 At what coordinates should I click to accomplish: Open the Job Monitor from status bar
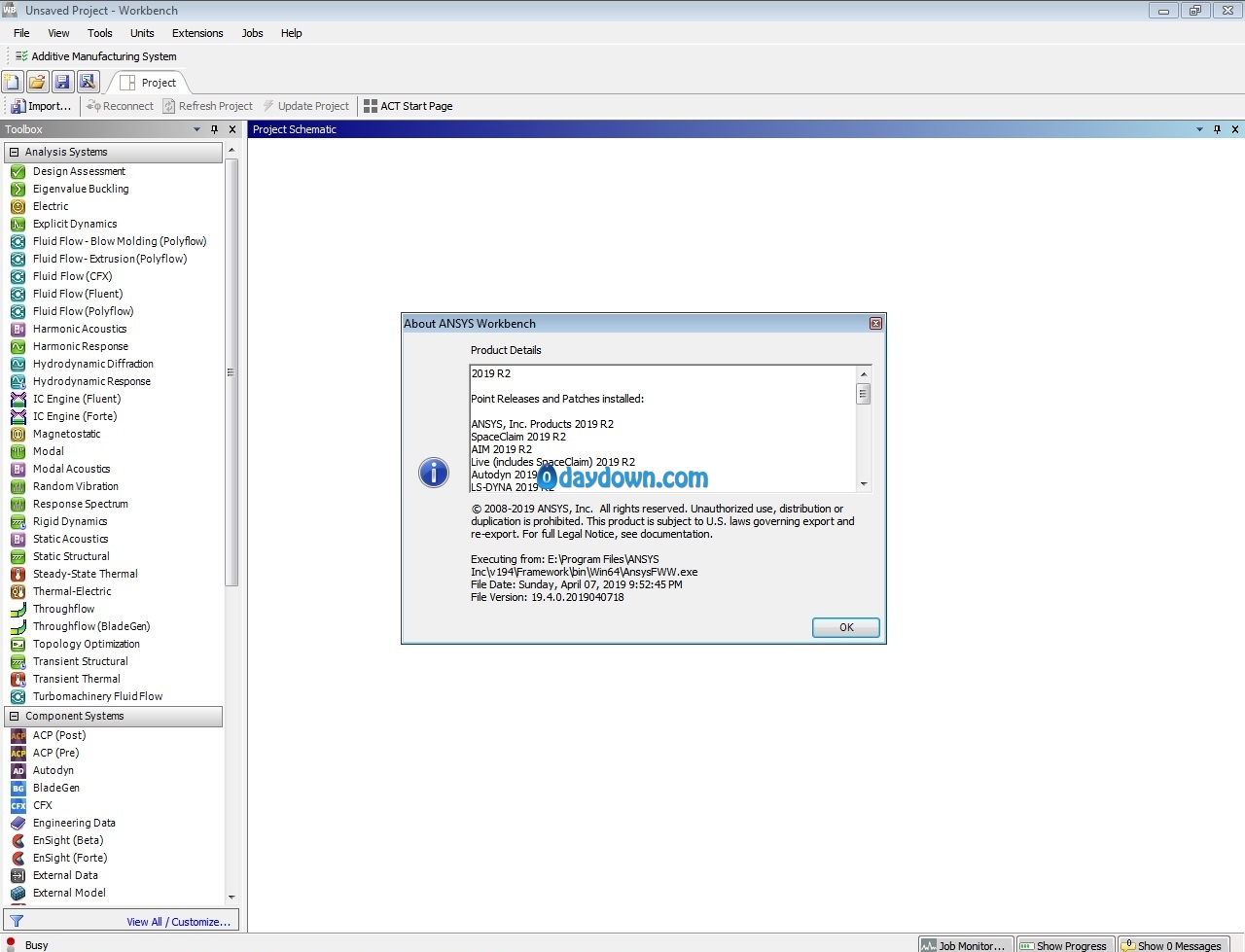(x=966, y=945)
